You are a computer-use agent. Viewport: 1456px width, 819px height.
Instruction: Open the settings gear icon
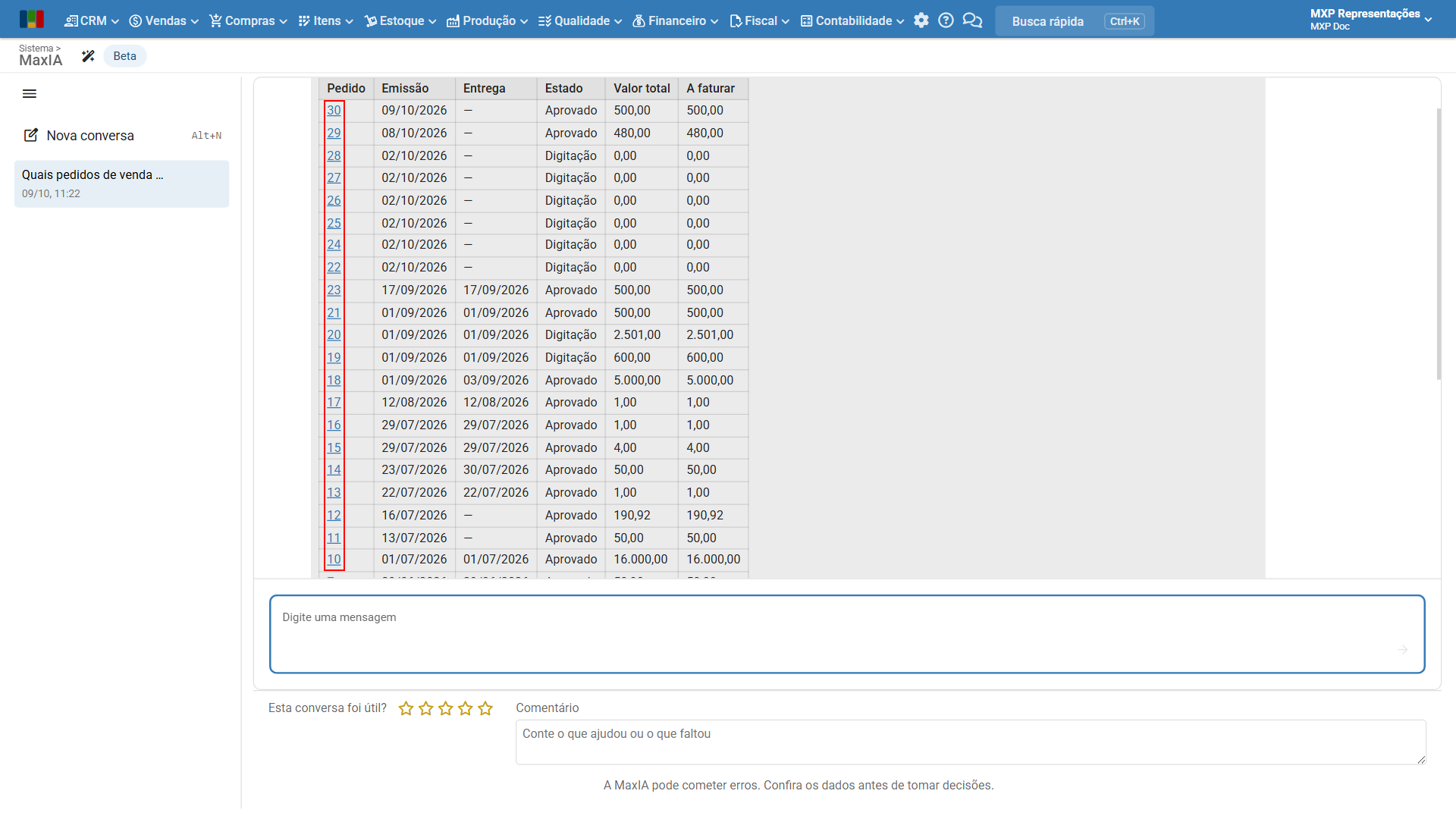click(x=921, y=20)
